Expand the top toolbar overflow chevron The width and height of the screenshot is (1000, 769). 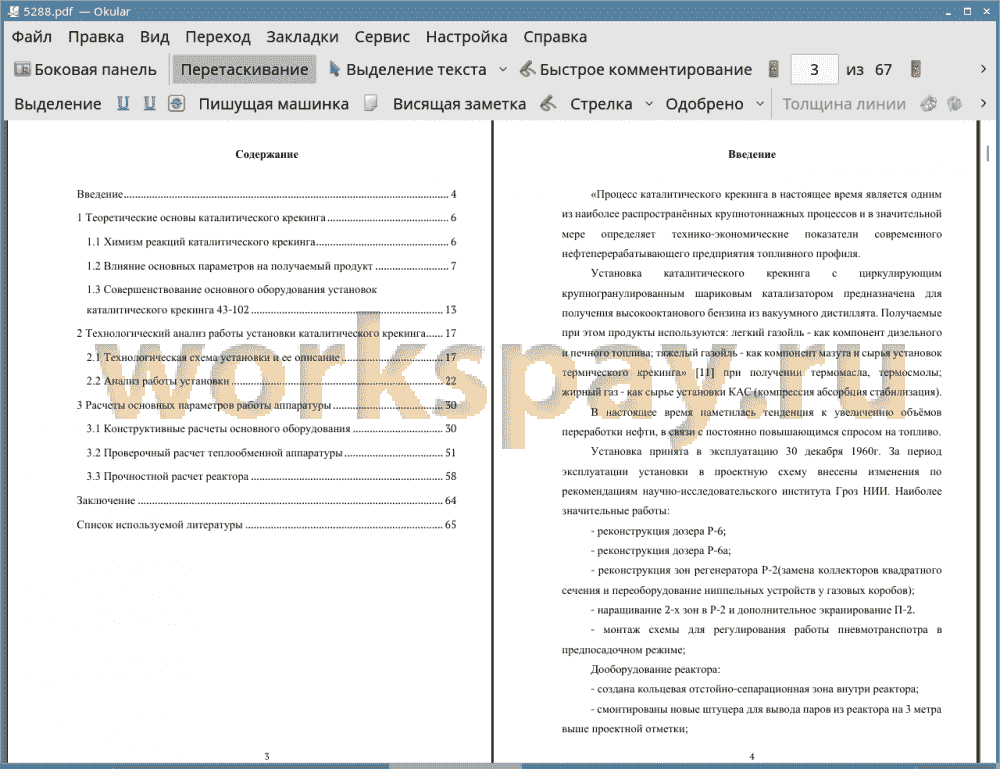click(983, 69)
